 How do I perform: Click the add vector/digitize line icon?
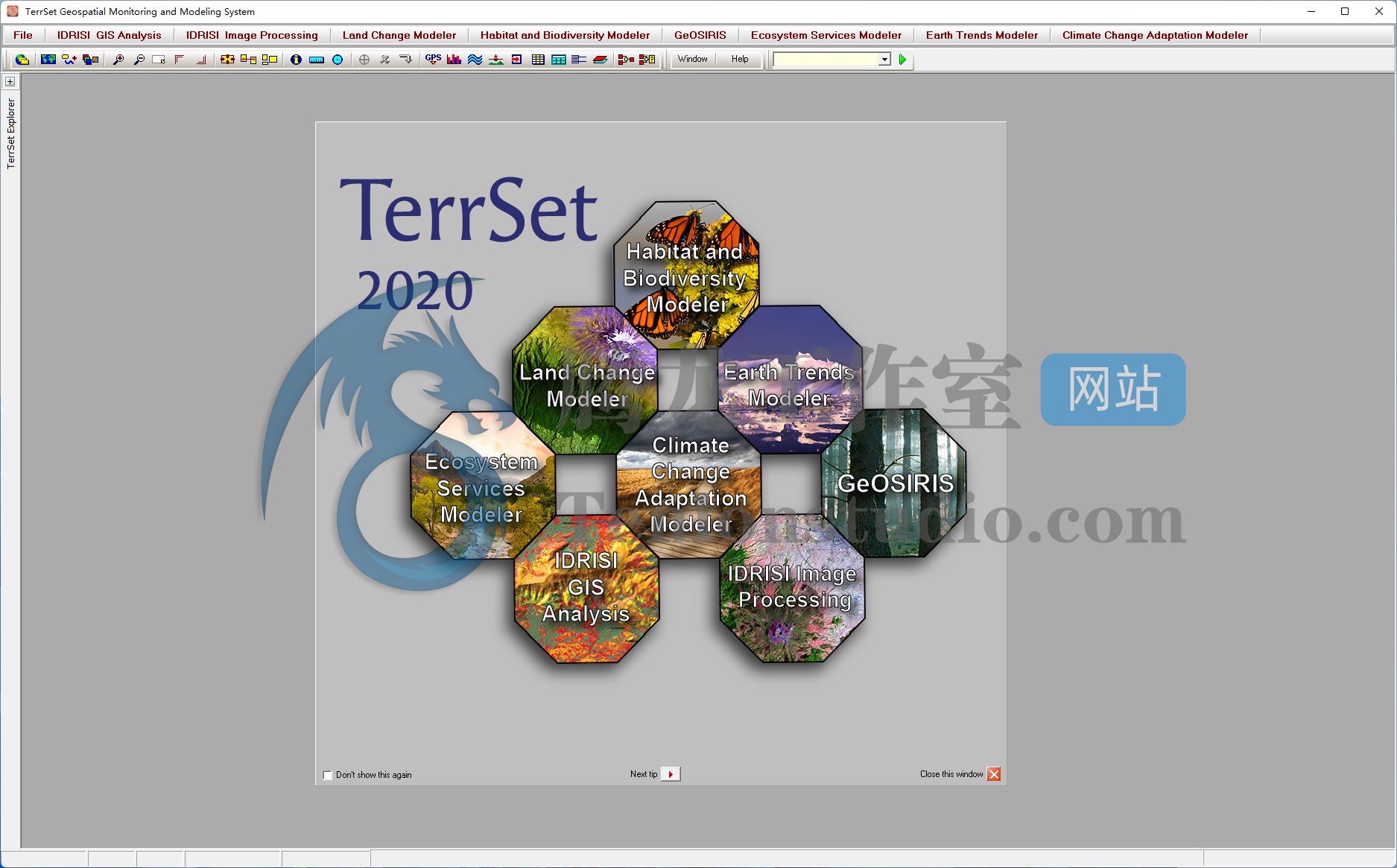pos(69,60)
